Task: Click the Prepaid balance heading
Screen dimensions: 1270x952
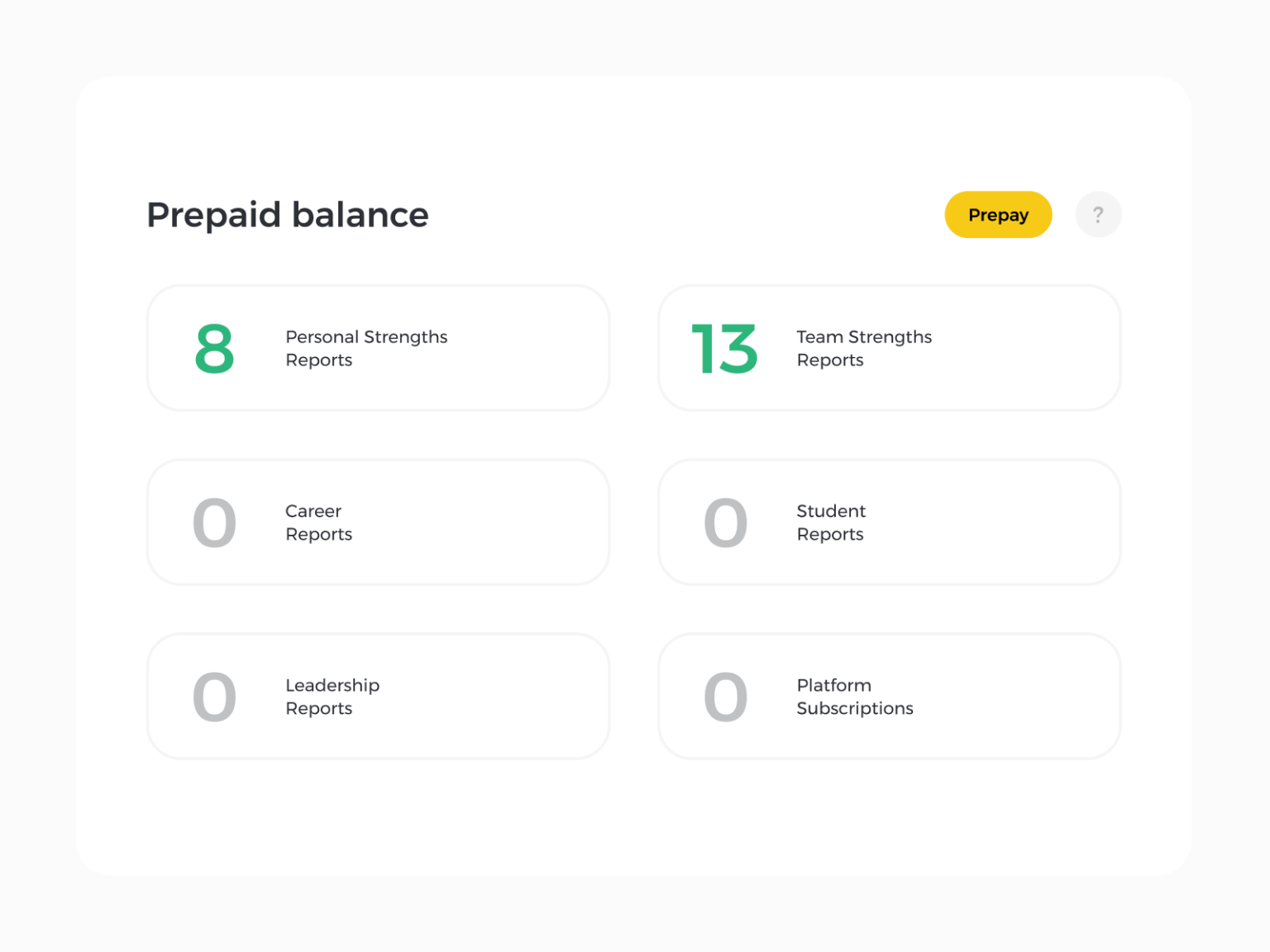Action: (288, 215)
